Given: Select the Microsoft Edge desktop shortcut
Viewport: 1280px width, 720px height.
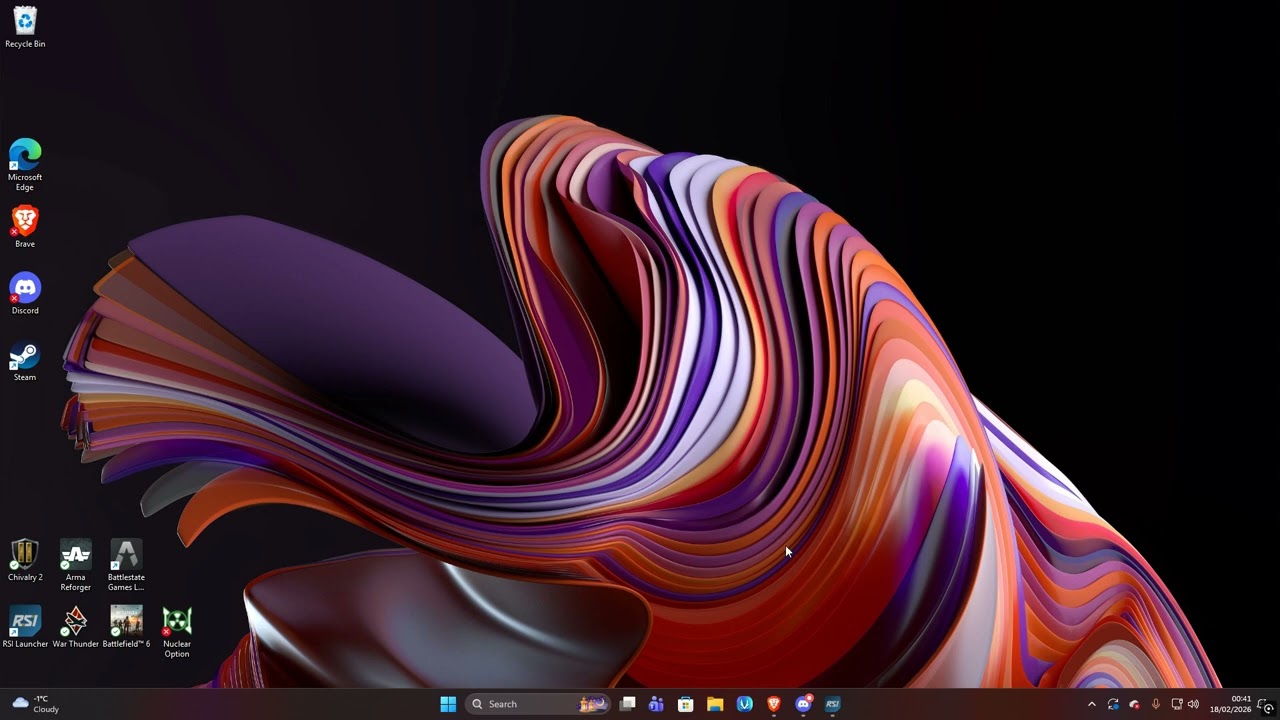Looking at the screenshot, I should point(25,165).
